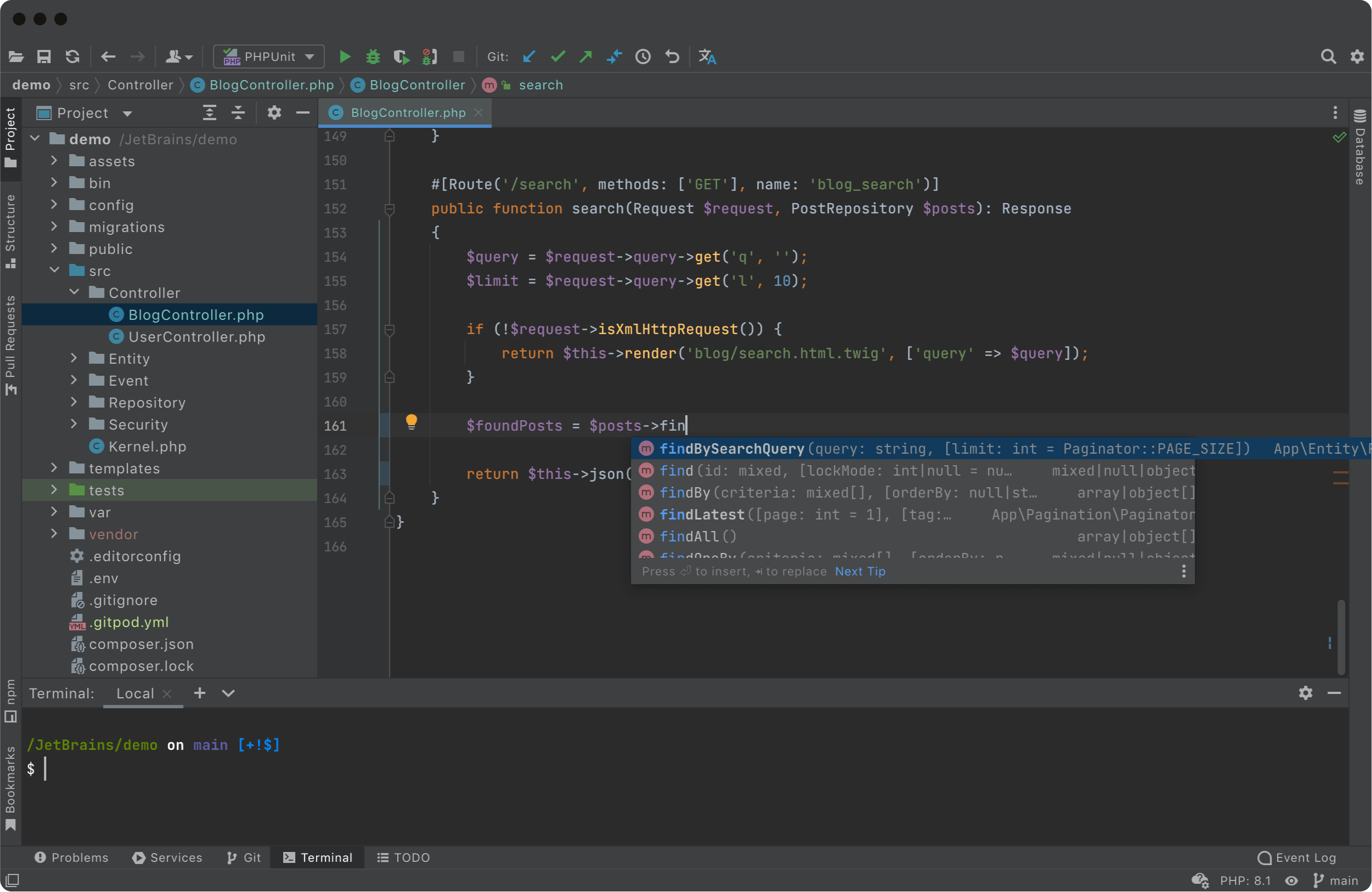Image resolution: width=1372 pixels, height=892 pixels.
Task: Toggle the Structure tool window
Action: (10, 230)
